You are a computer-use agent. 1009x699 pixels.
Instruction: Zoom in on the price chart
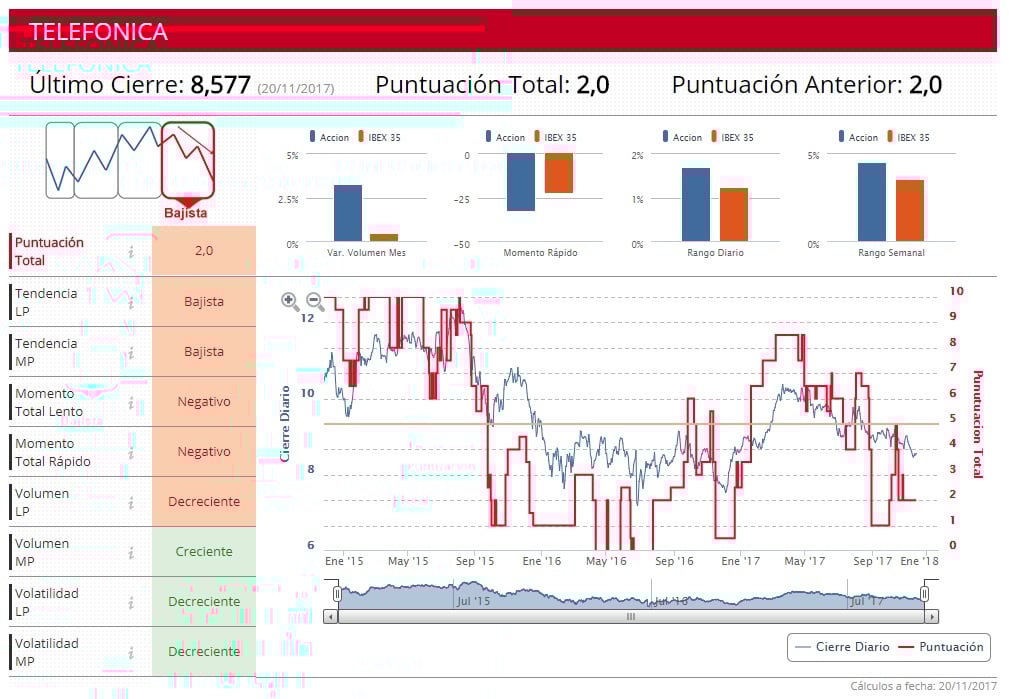[x=290, y=301]
